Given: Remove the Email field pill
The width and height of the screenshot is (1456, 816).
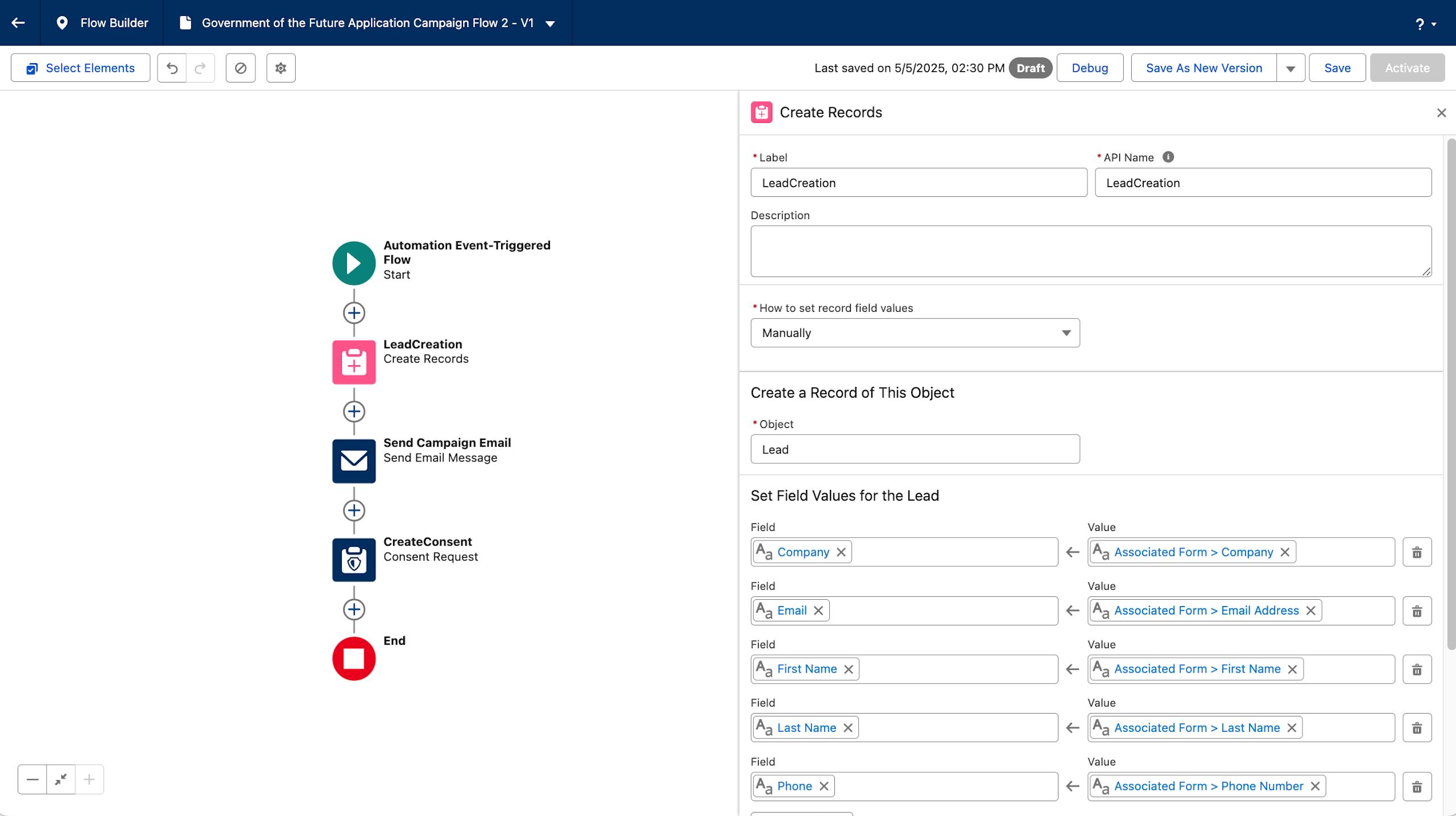Looking at the screenshot, I should point(818,611).
